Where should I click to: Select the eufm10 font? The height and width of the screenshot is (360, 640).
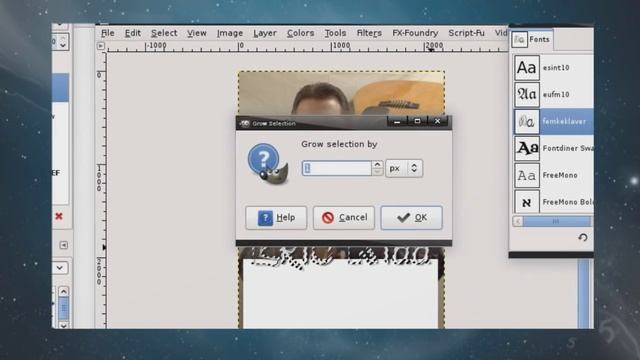553,95
